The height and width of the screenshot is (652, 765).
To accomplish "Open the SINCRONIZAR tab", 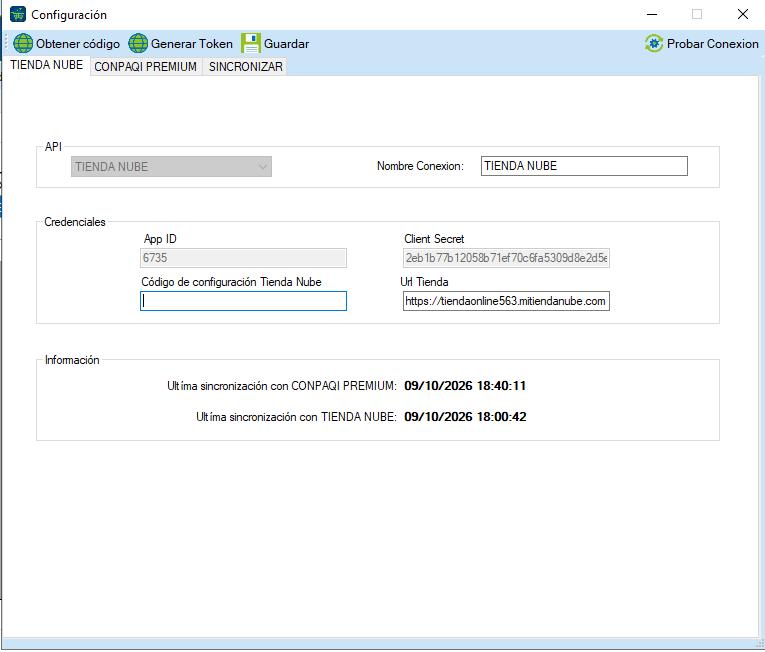I will [x=246, y=67].
